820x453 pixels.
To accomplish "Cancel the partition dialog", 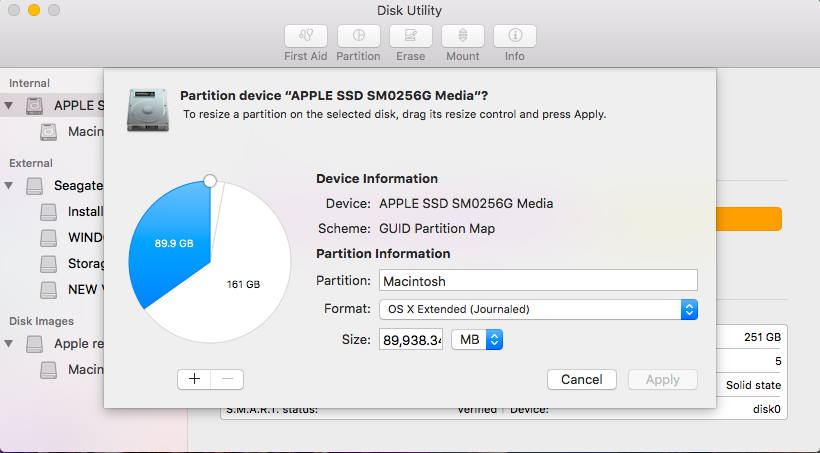I will [582, 379].
